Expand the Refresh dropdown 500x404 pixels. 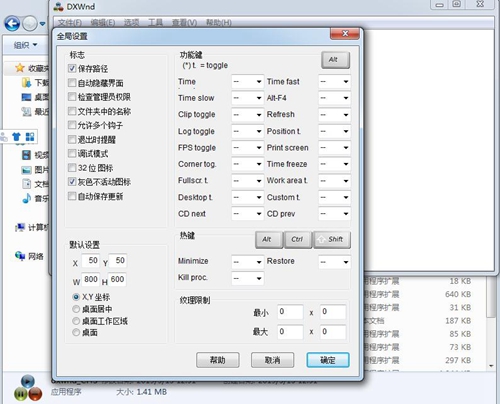(x=334, y=115)
